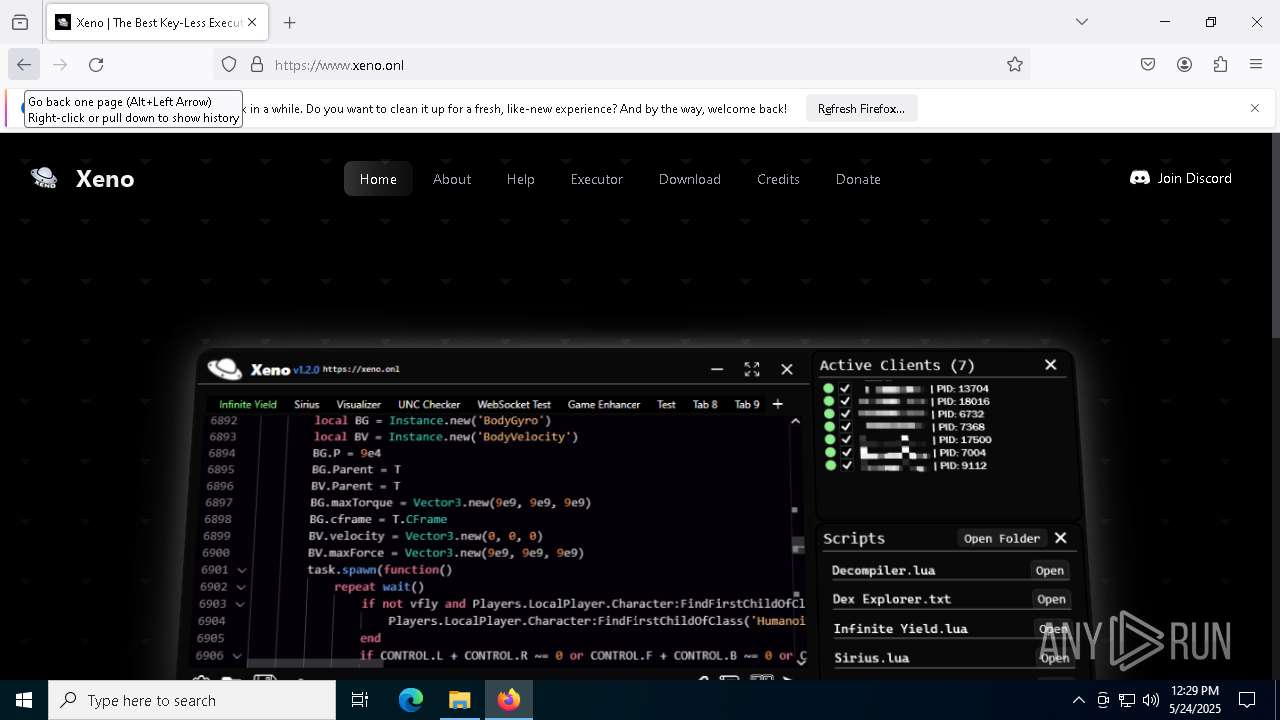
Task: Toggle fullscreen on the Xeno executor
Action: click(752, 369)
